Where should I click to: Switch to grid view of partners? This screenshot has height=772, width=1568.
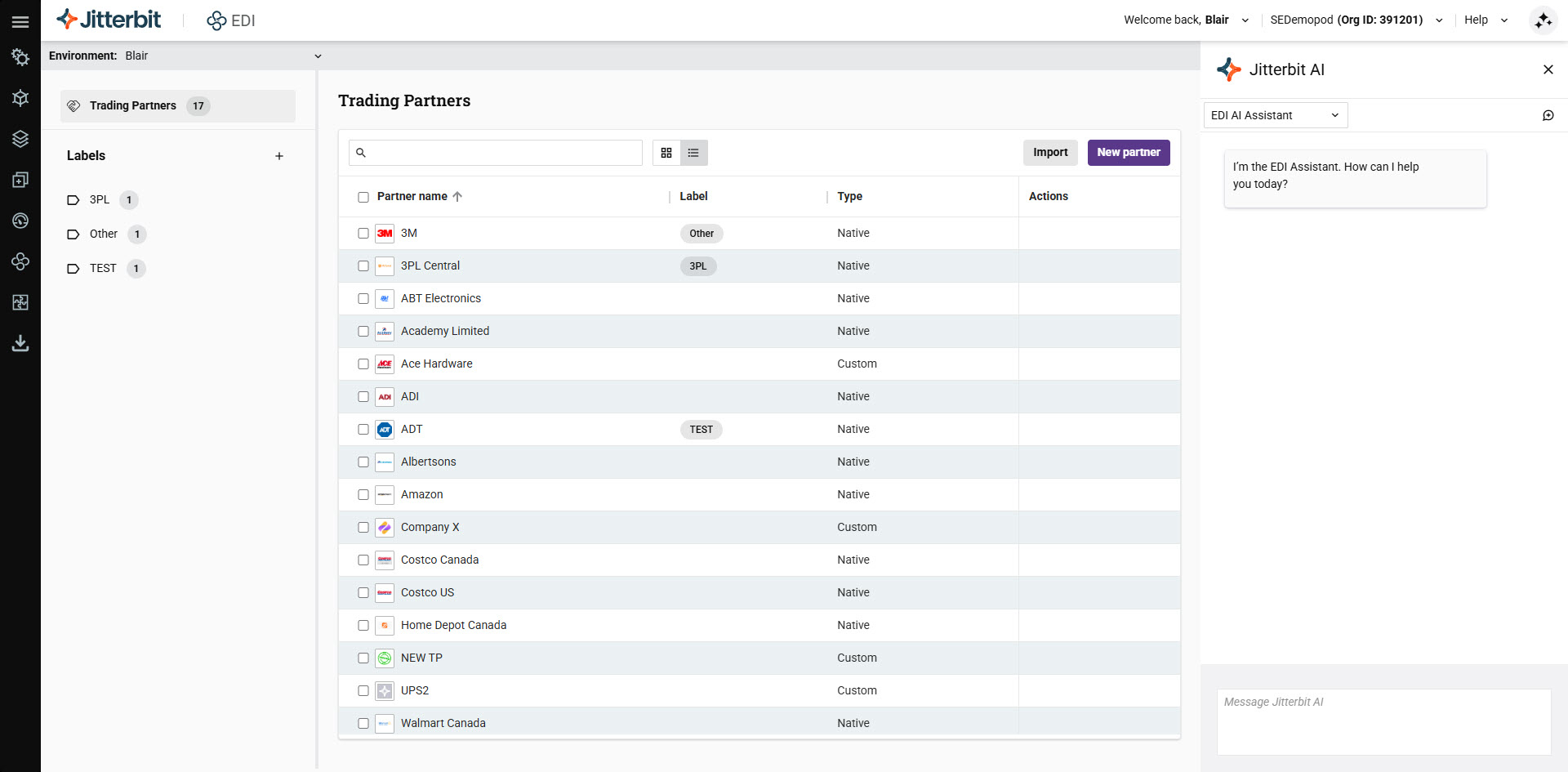pos(666,153)
